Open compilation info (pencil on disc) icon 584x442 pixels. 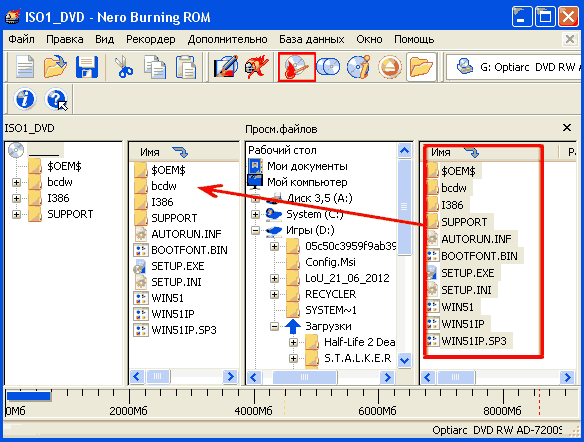pos(226,67)
